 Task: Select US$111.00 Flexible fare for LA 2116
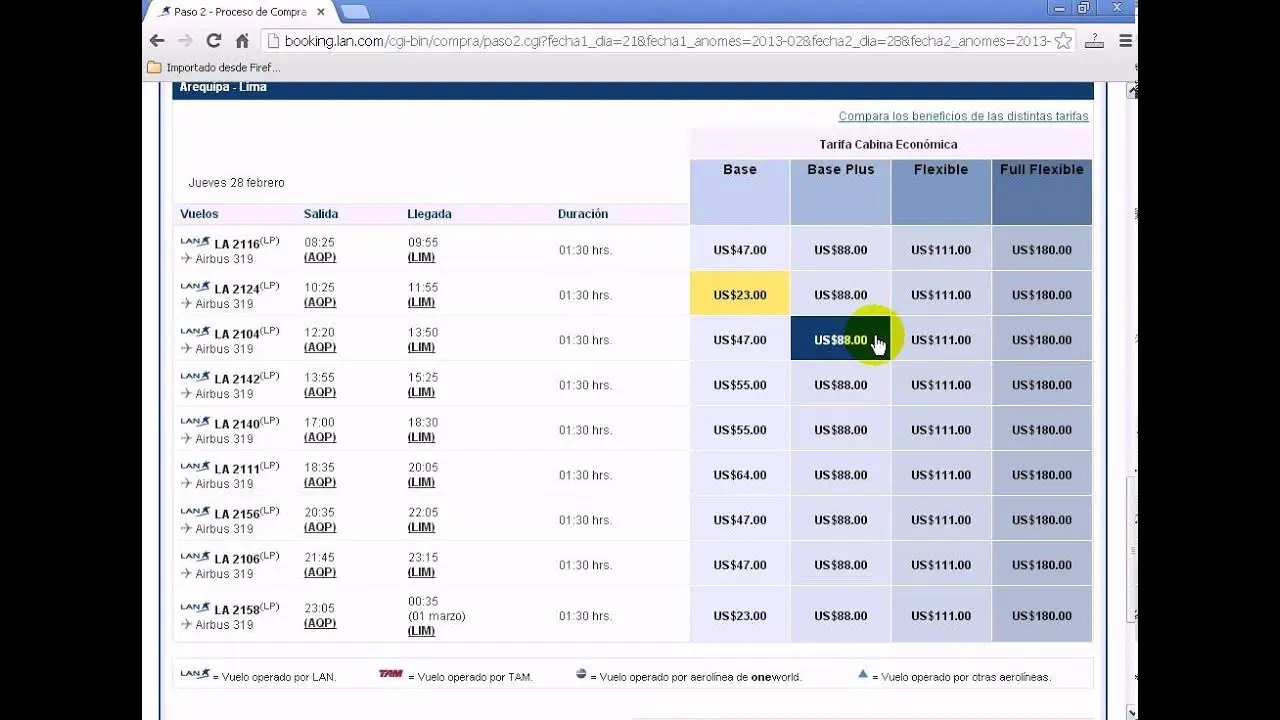[x=941, y=250]
